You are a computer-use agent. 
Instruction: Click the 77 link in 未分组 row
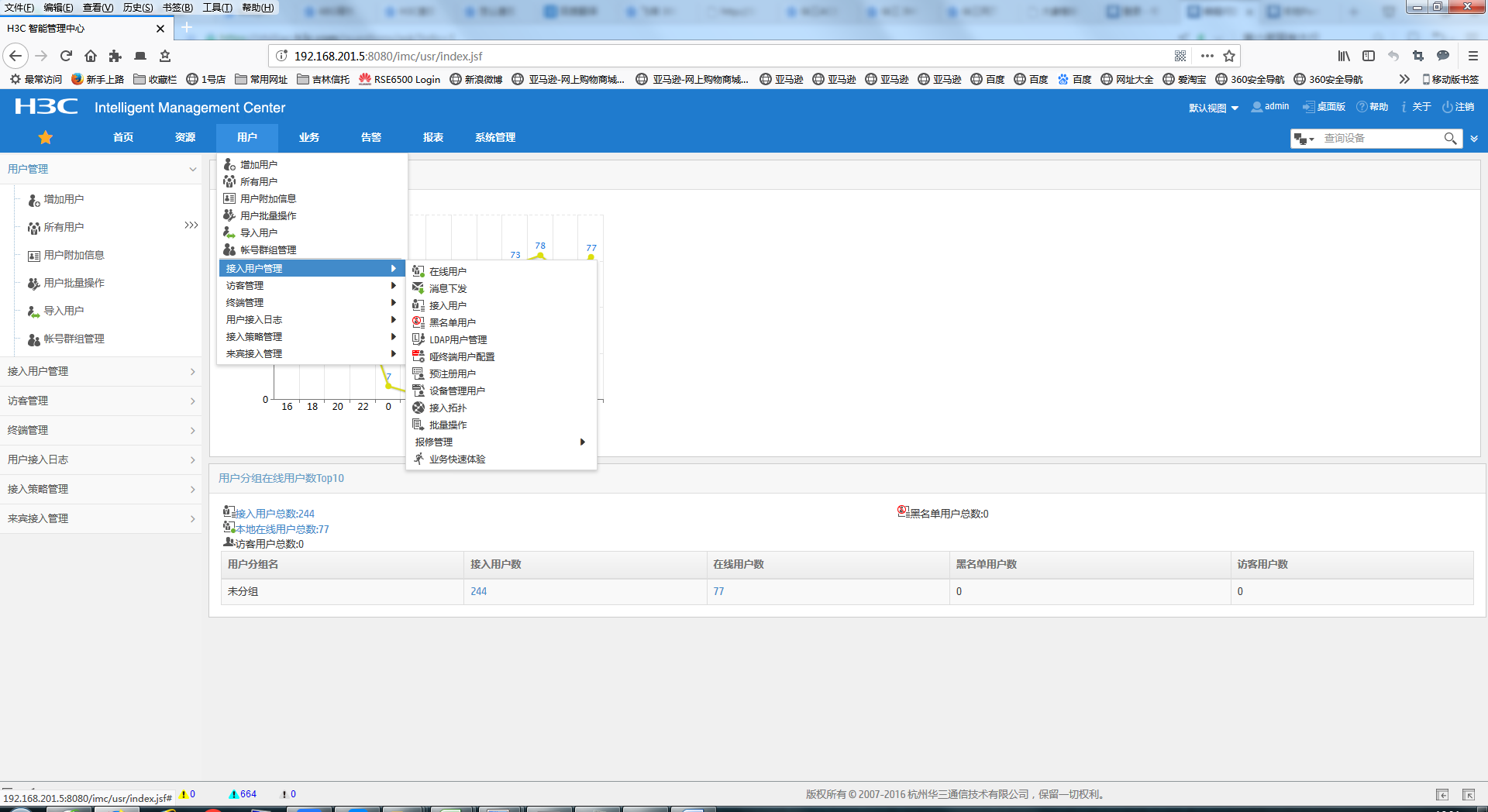tap(718, 591)
